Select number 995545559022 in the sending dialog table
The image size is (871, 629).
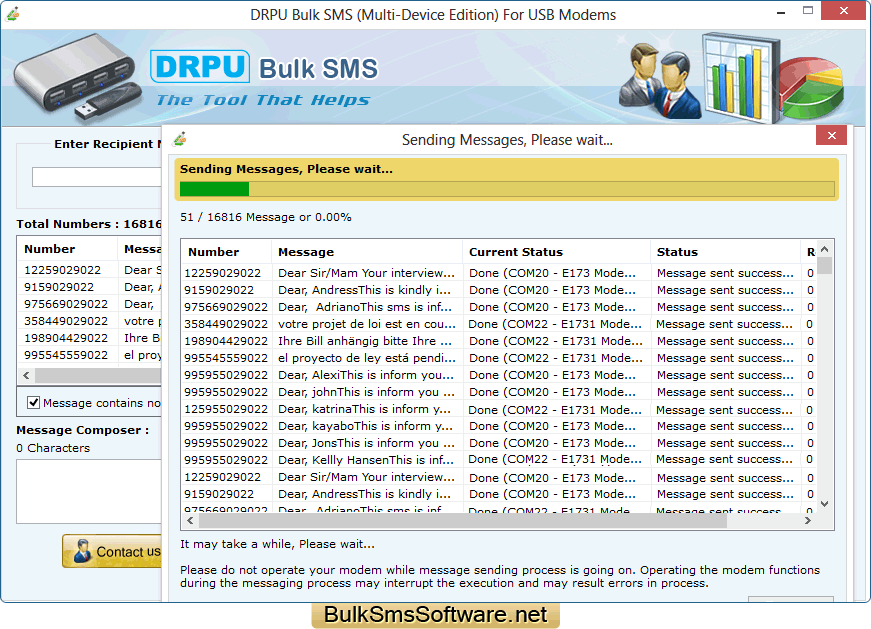(226, 358)
